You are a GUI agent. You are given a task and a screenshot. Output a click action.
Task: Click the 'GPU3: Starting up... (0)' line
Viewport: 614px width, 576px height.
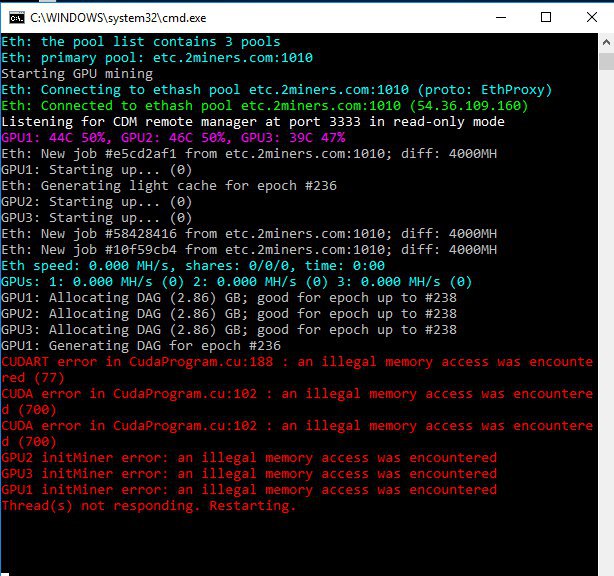click(x=97, y=218)
